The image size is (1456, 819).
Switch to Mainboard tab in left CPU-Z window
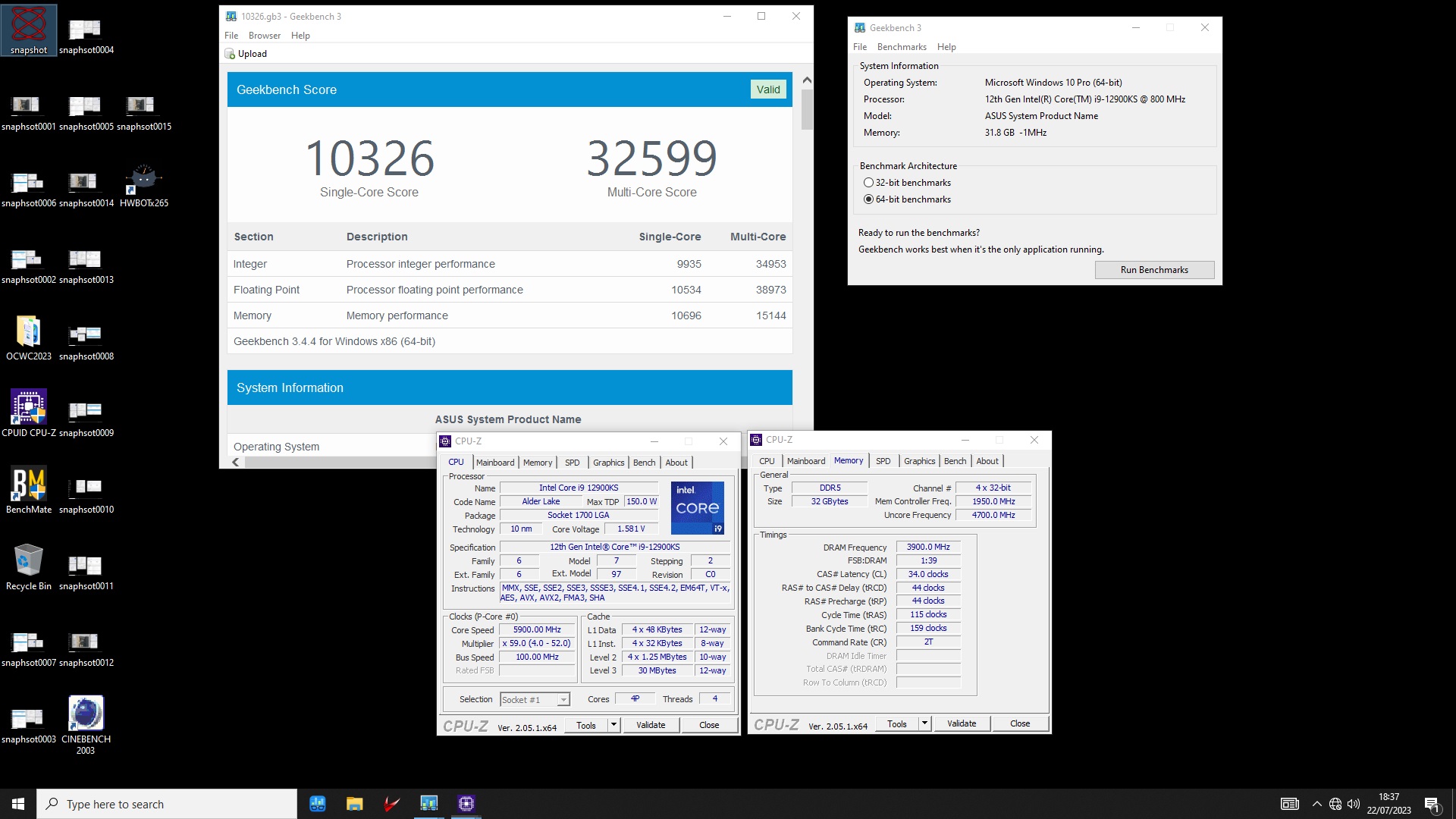click(495, 463)
